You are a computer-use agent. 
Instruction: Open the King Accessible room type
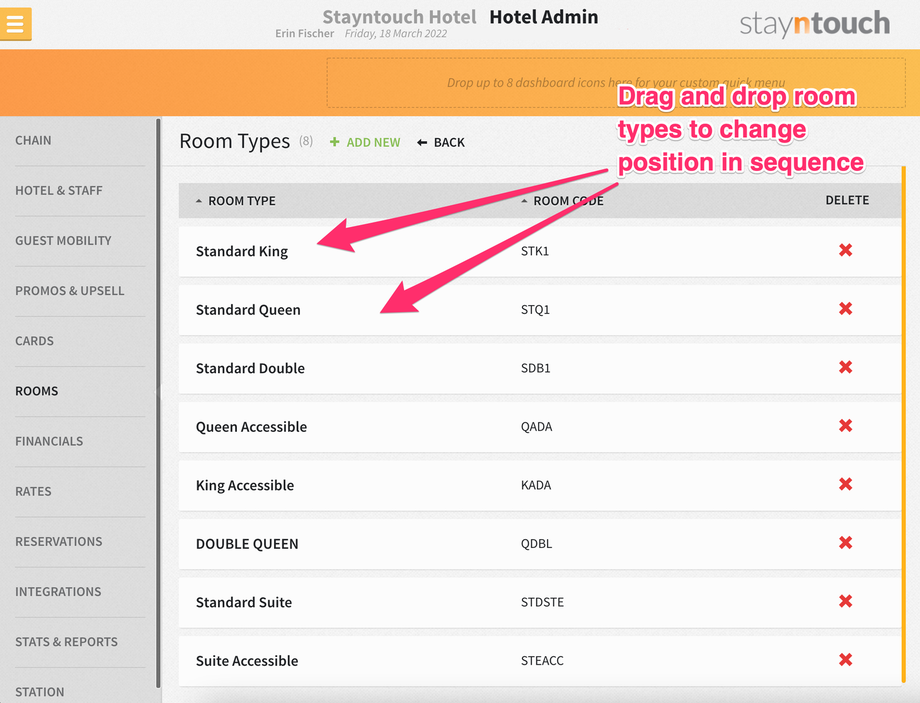(245, 485)
